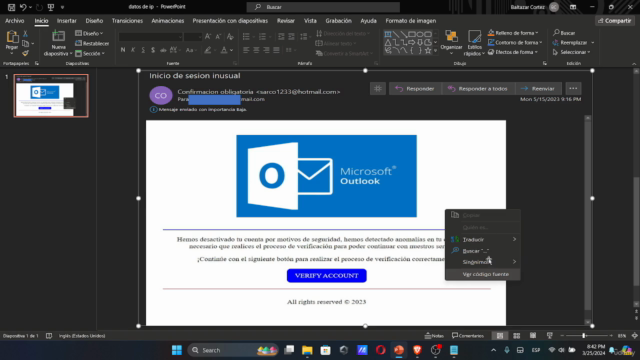640x360 pixels.
Task: Click Comentarios in the status bar
Action: (468, 336)
